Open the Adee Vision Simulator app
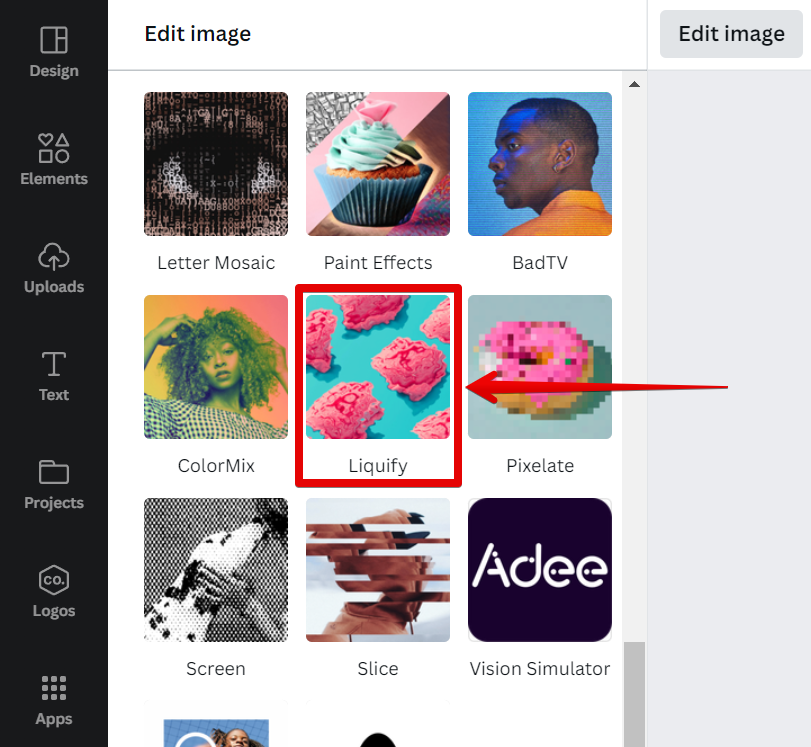 [540, 570]
